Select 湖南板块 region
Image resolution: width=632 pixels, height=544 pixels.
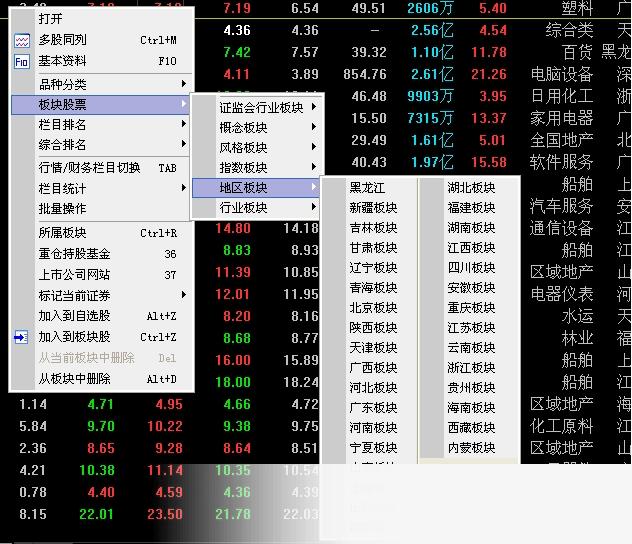click(469, 228)
